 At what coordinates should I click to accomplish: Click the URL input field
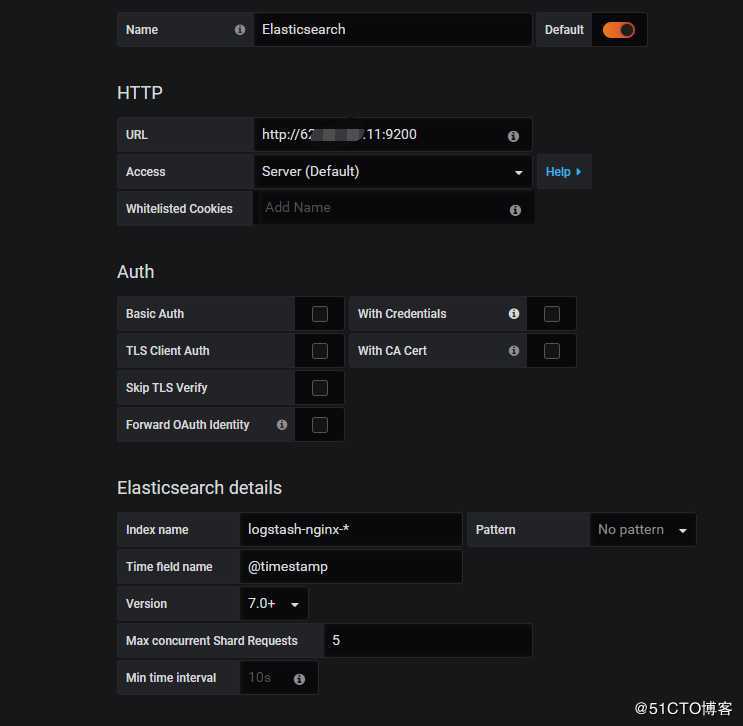tap(392, 135)
